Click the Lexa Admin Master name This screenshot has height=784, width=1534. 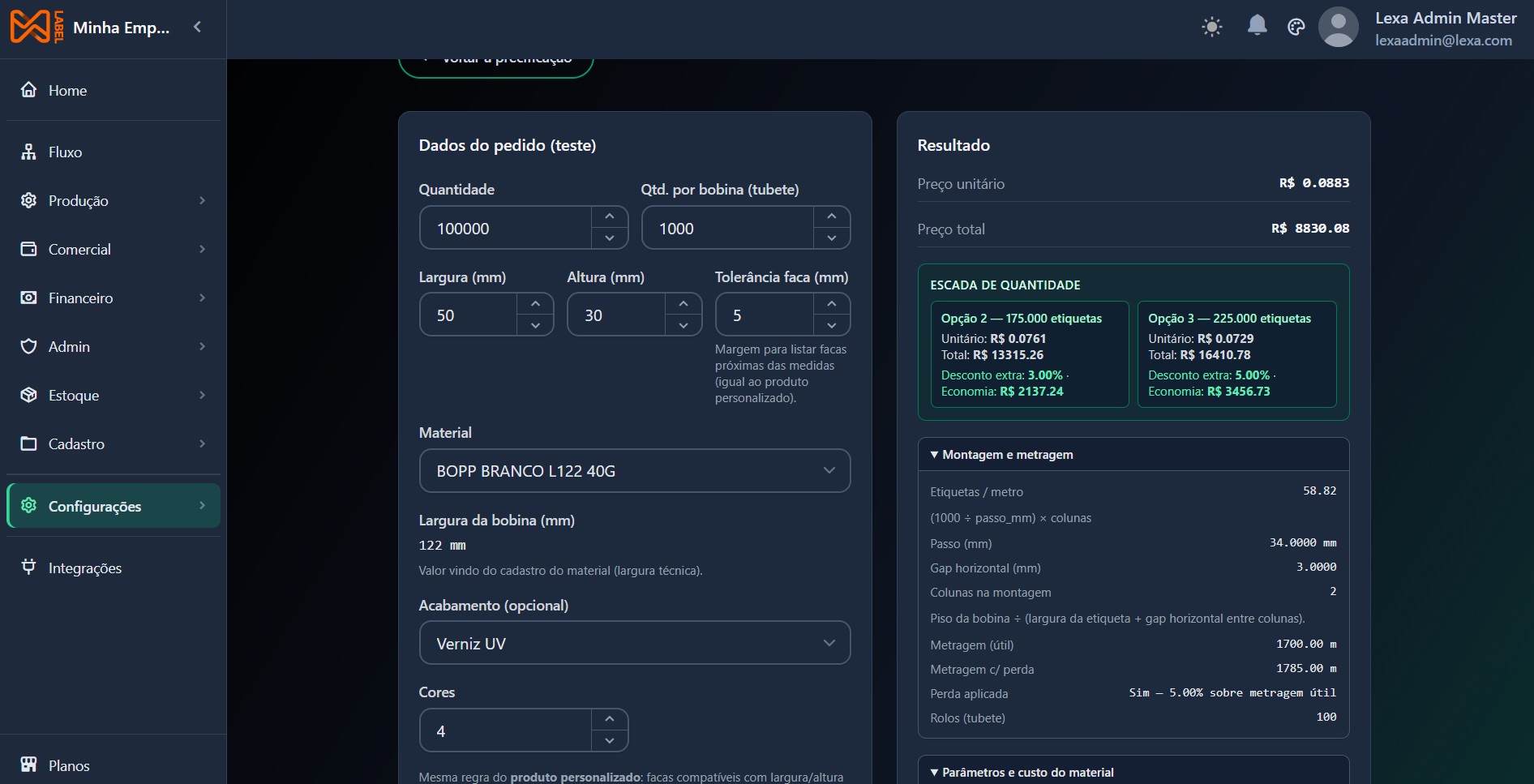coord(1446,18)
